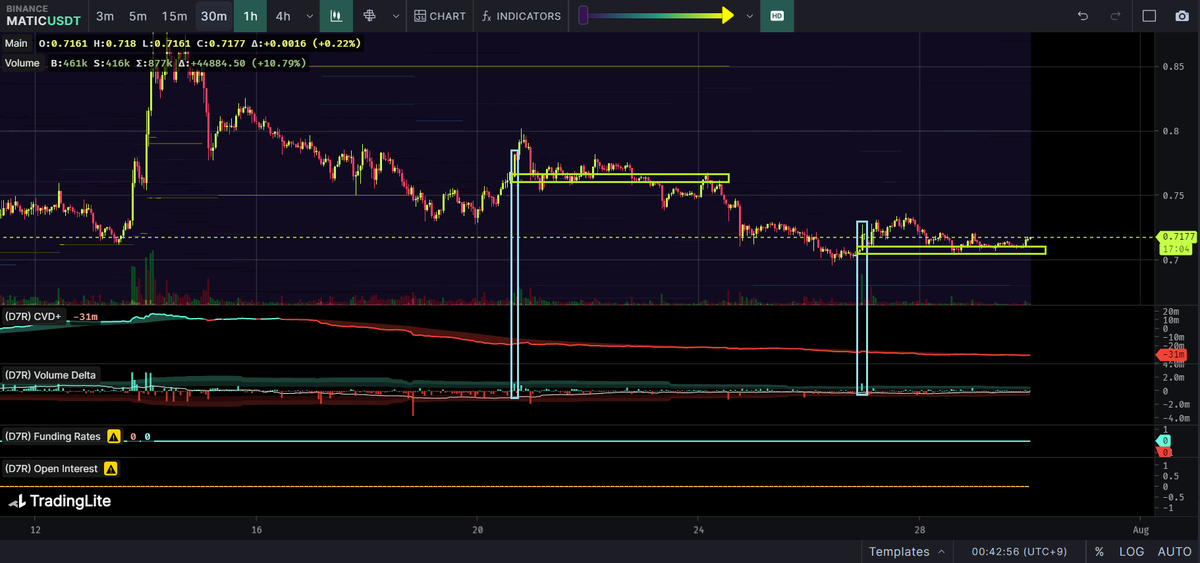
Task: Adjust the heatmap sensitivity gradient slider
Action: click(x=656, y=16)
